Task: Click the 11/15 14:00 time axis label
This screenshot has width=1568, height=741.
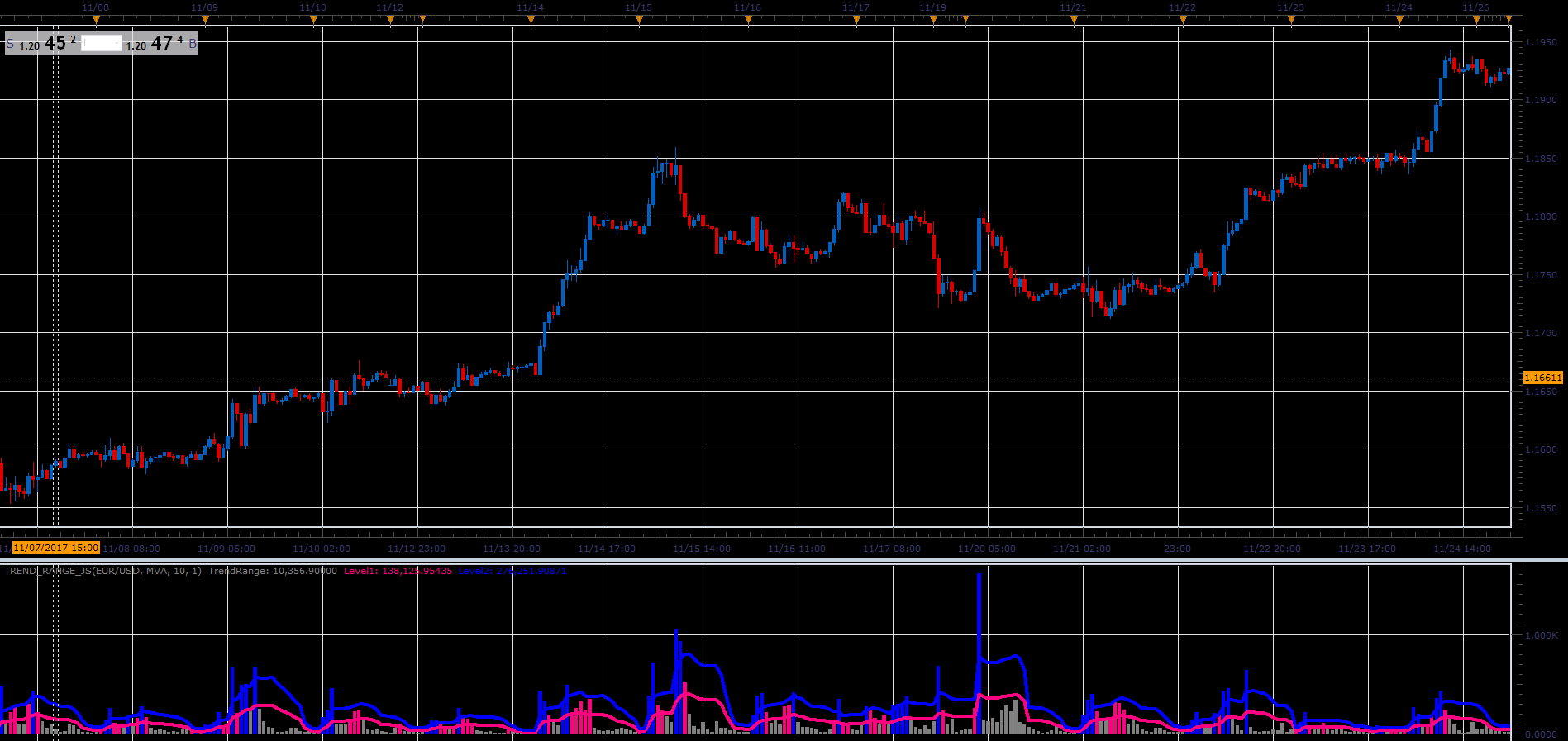Action: pyautogui.click(x=702, y=549)
